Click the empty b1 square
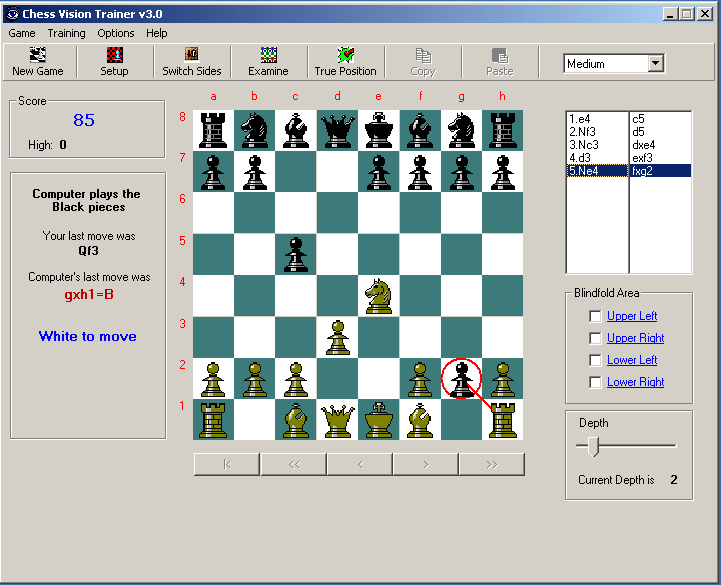The width and height of the screenshot is (721, 585). point(254,419)
